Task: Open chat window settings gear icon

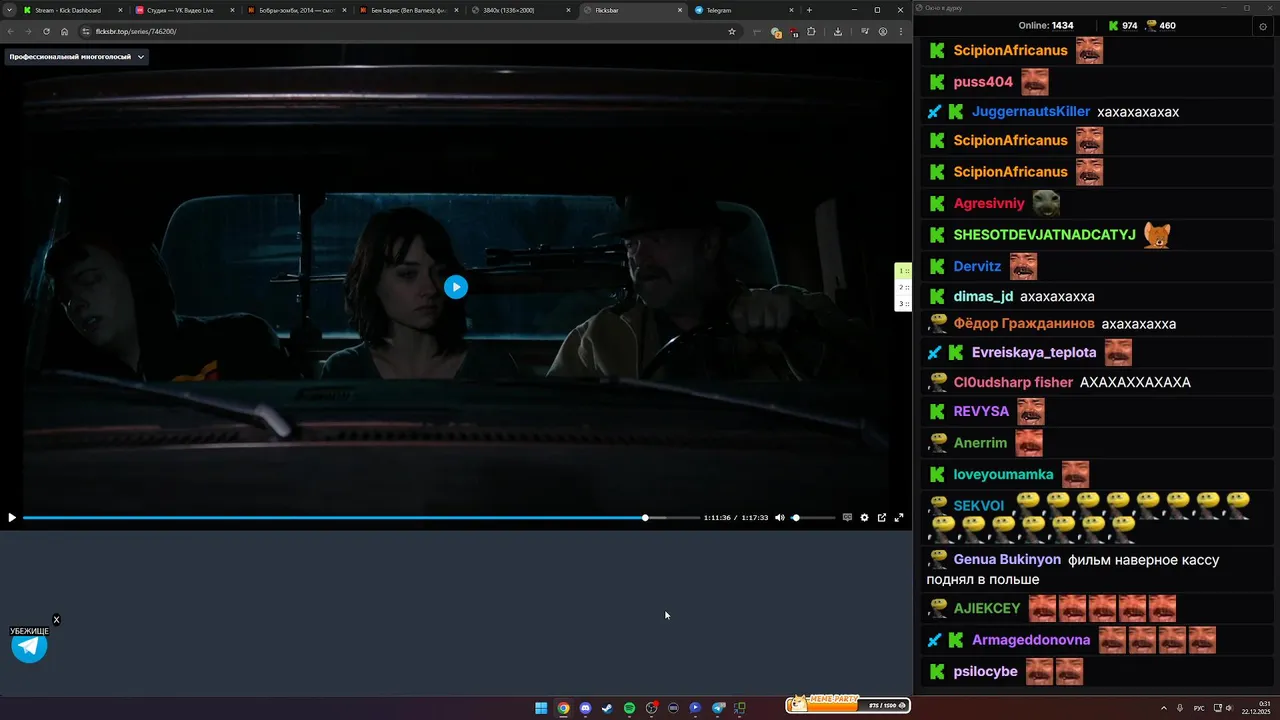Action: pyautogui.click(x=1263, y=26)
